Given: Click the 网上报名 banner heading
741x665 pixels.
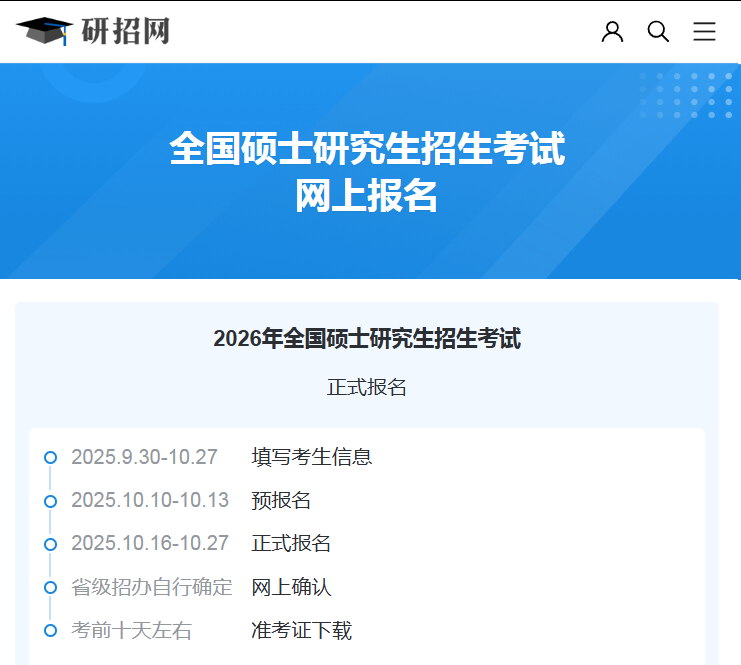Looking at the screenshot, I should (x=367, y=196).
